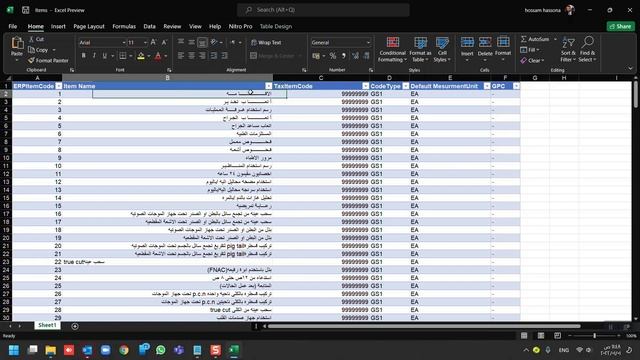Switch to Page Break Preview icon
640x360 pixels.
[x=558, y=336]
